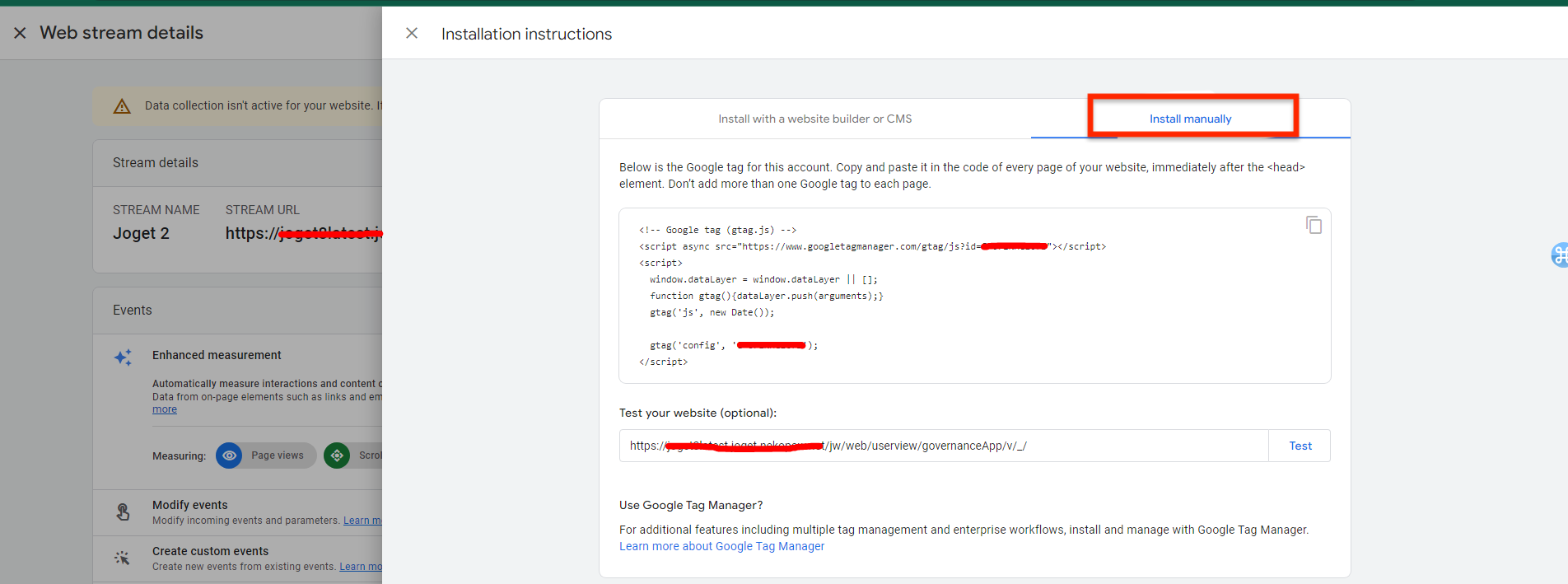Image resolution: width=1568 pixels, height=584 pixels.
Task: Open Learn more link for Create custom events
Action: (360, 567)
